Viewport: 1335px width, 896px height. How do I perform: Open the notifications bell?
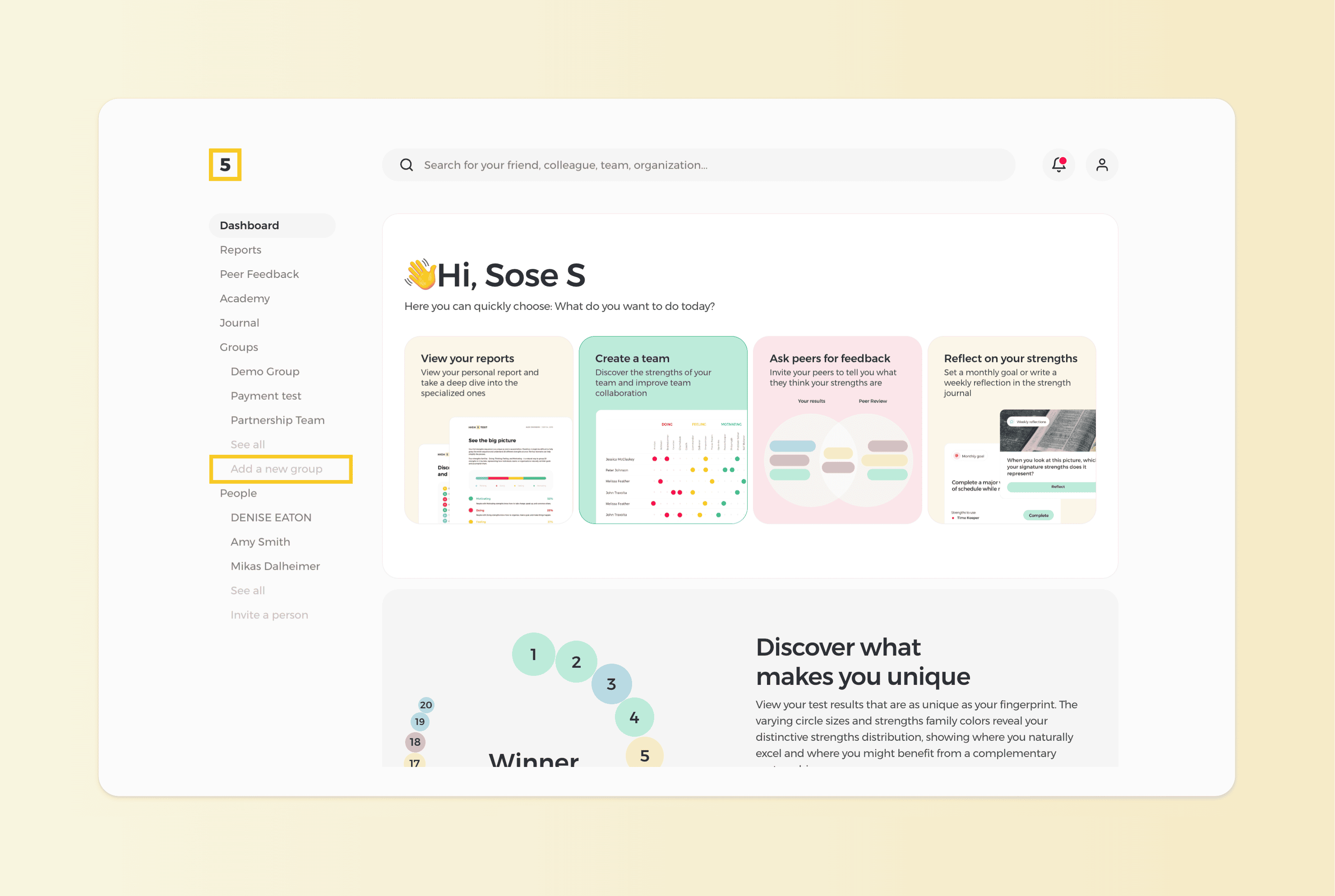(1058, 165)
